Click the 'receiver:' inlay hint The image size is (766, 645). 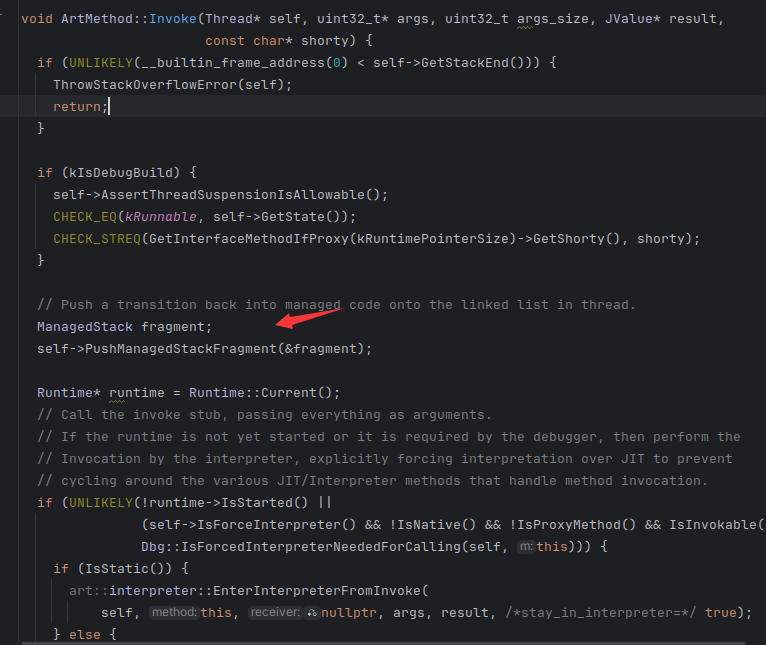click(275, 612)
